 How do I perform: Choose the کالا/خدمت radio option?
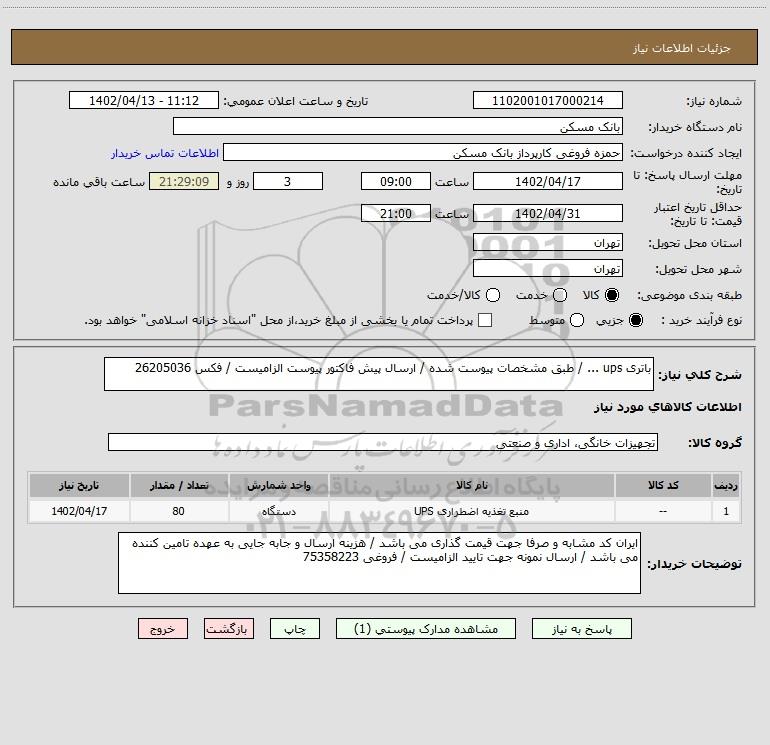(492, 295)
